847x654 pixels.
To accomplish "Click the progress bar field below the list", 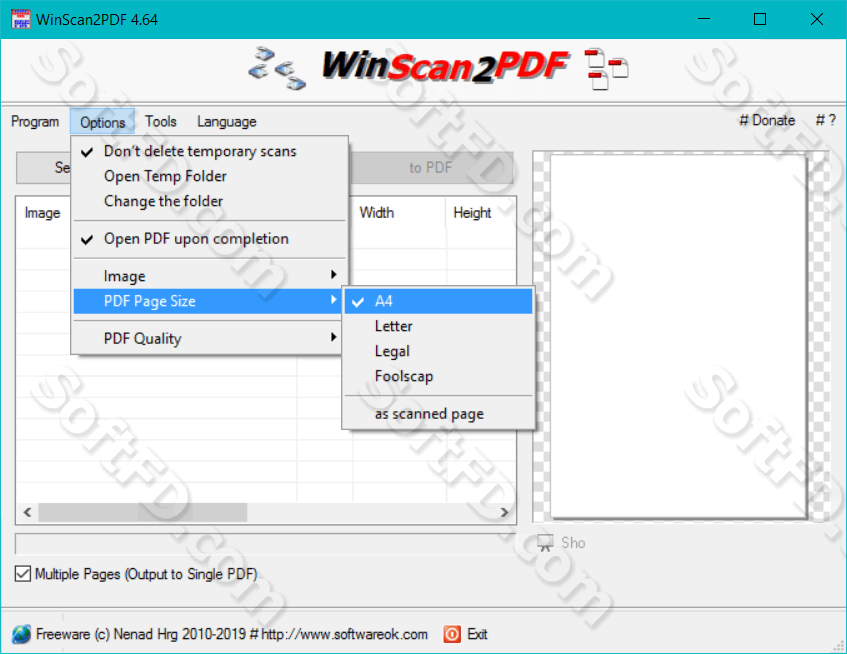I will pos(266,544).
